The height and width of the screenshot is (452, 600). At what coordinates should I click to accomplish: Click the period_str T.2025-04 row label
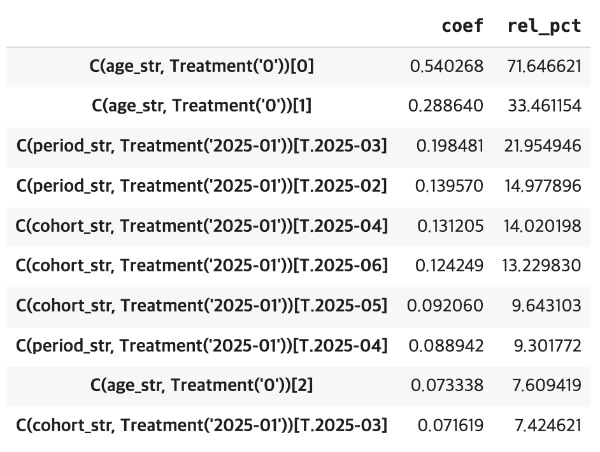click(202, 346)
